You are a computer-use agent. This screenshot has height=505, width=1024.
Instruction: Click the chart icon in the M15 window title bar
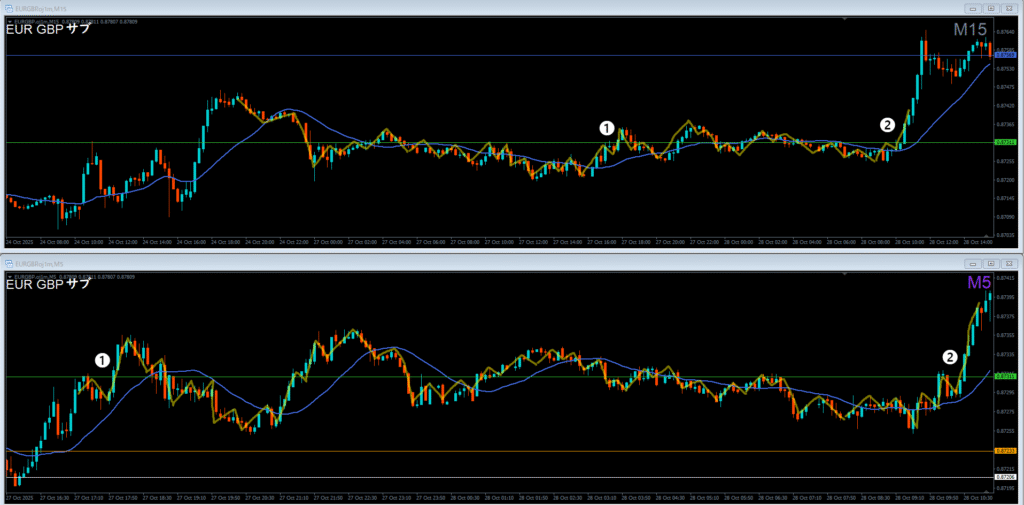tap(11, 8)
